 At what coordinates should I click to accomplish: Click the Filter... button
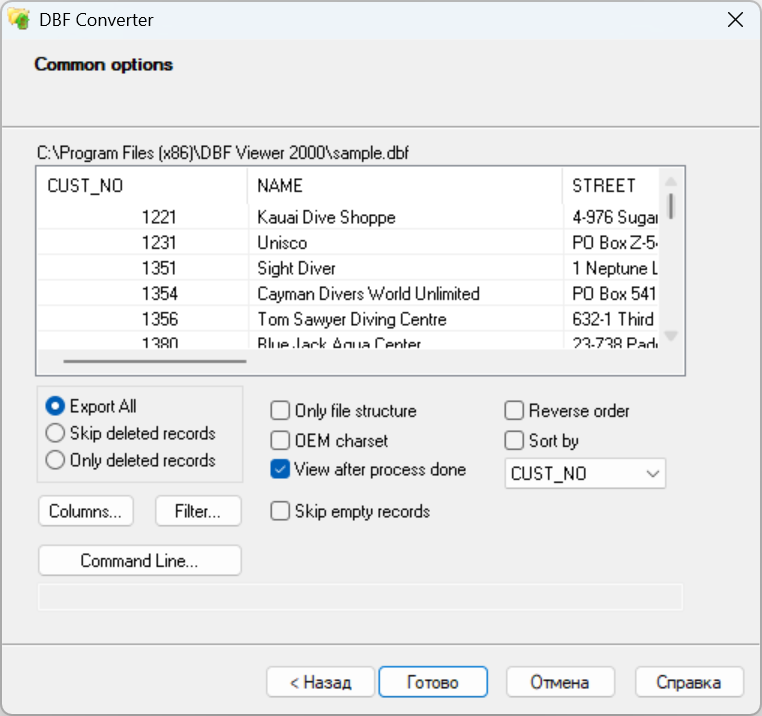coord(199,511)
